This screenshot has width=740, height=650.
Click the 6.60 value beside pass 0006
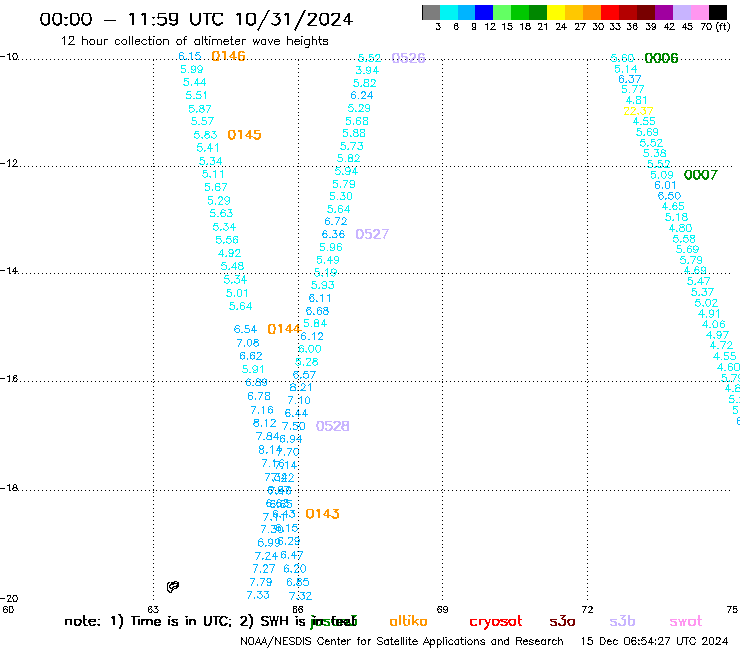(622, 58)
